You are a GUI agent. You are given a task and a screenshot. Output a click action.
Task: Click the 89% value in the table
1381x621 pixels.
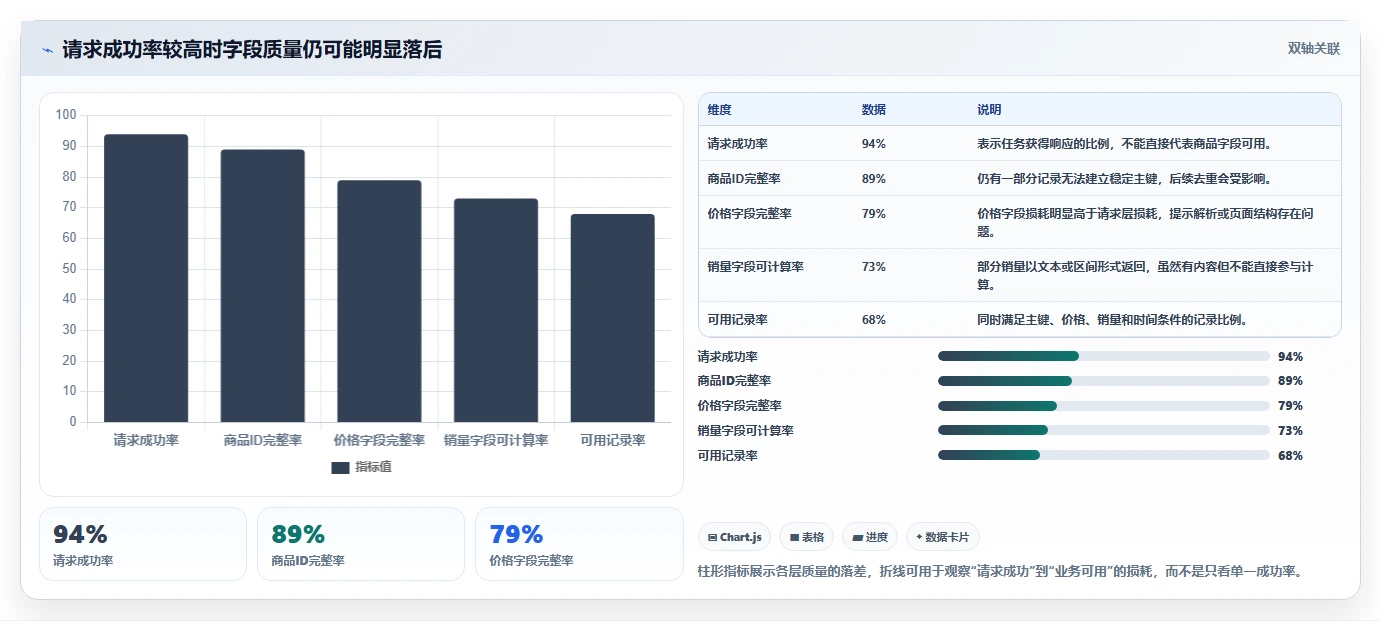click(873, 179)
